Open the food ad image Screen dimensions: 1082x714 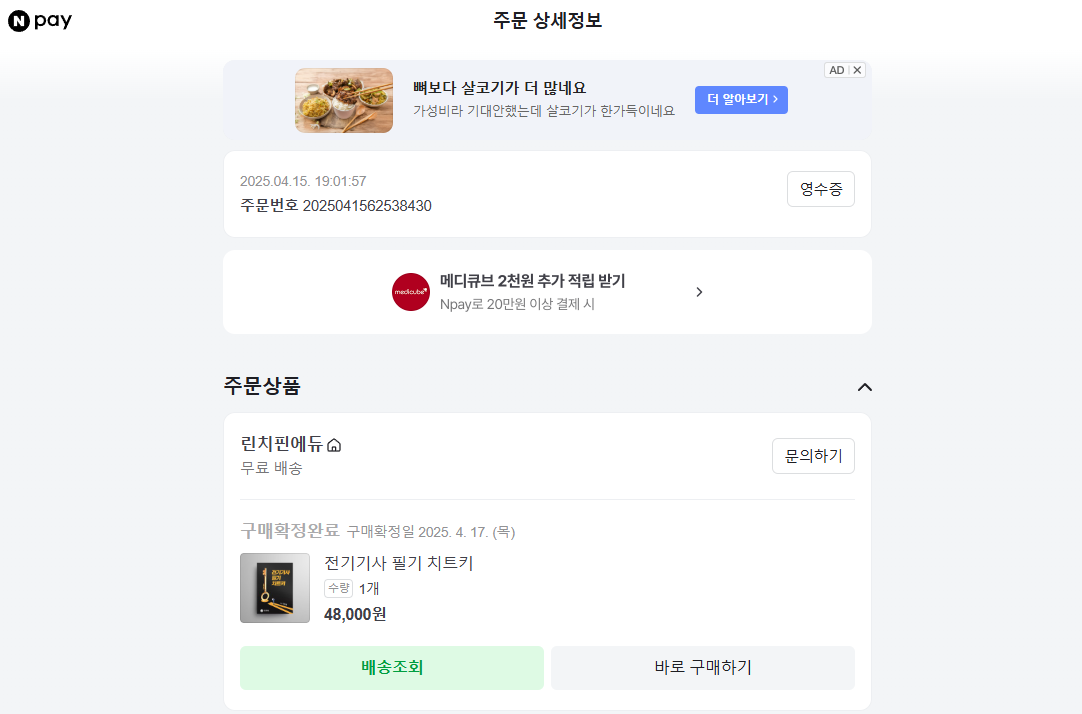click(x=344, y=100)
